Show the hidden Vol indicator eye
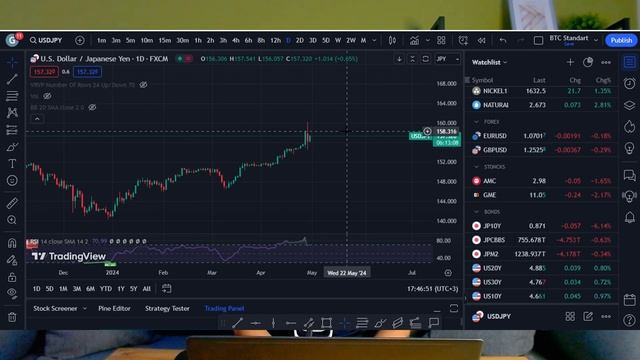This screenshot has height=360, width=640. (47, 96)
